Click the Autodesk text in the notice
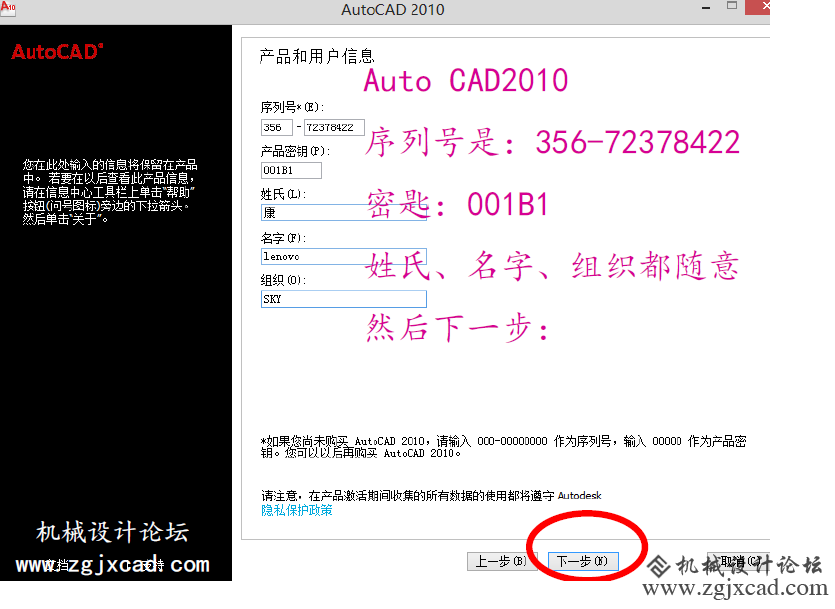 [579, 496]
